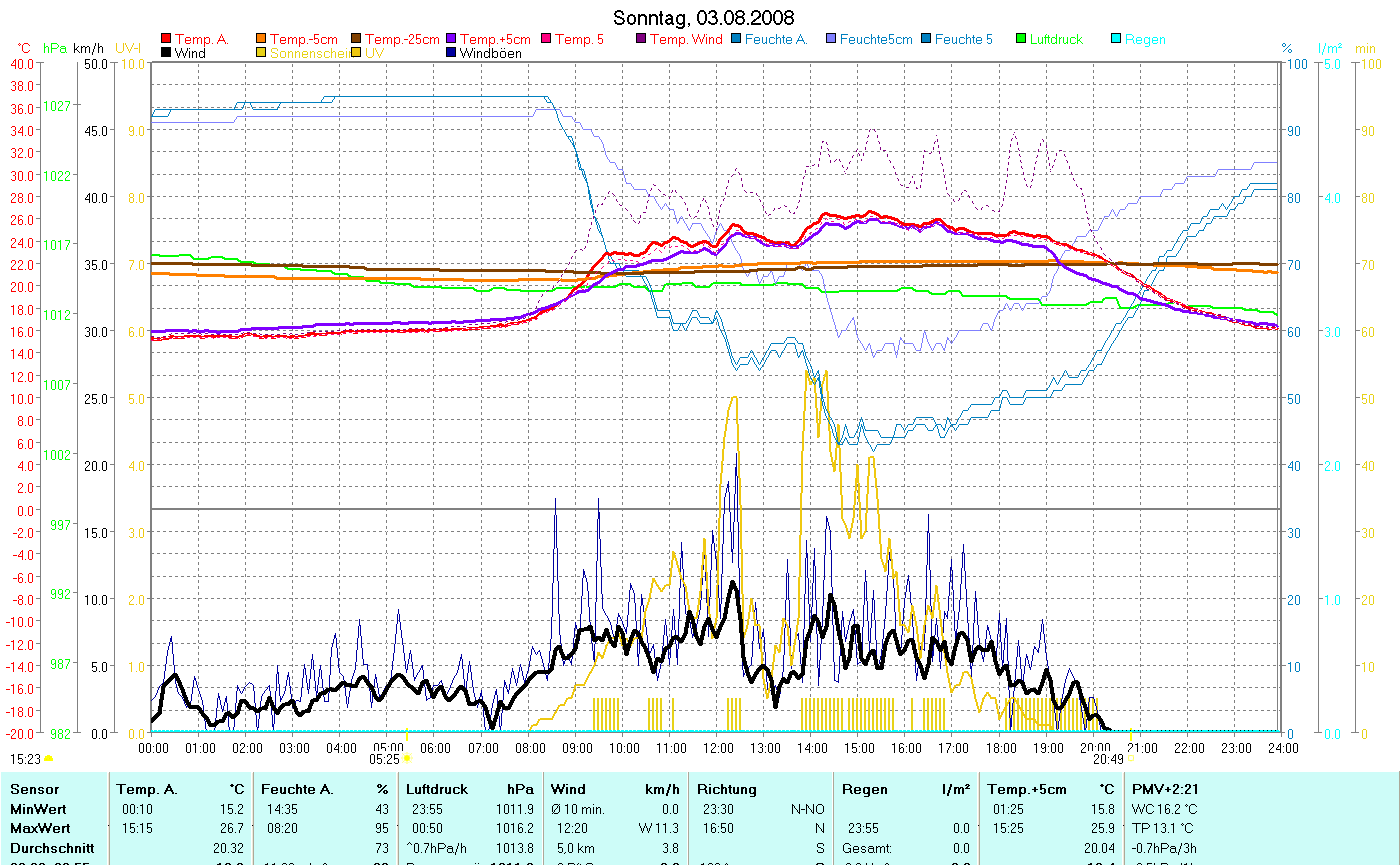Image resolution: width=1400 pixels, height=865 pixels.
Task: Click the red Temp. A. legend swatch
Action: coord(166,40)
